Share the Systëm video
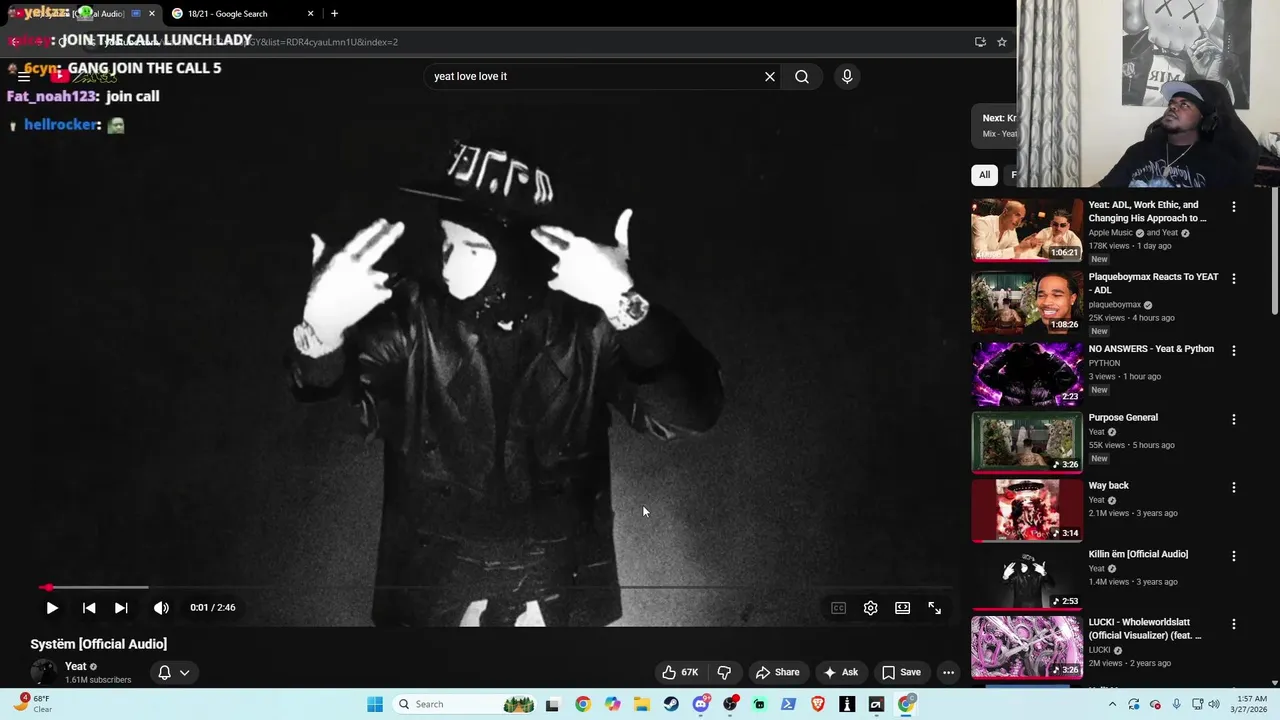 [x=777, y=672]
